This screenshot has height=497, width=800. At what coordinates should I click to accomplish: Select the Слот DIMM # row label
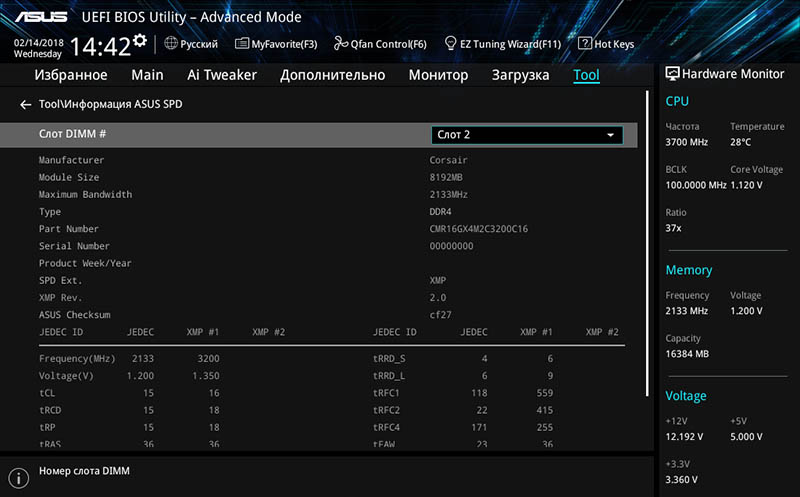tap(72, 134)
